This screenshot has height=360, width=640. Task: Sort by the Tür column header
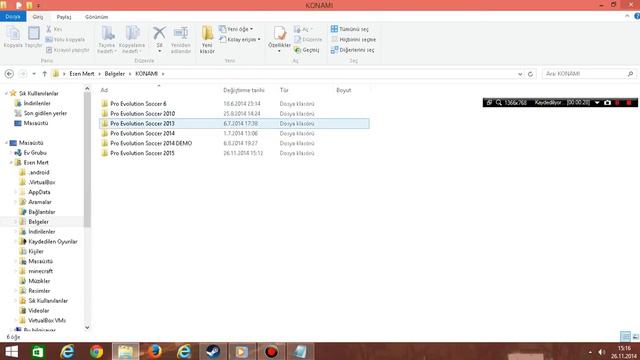coord(284,90)
